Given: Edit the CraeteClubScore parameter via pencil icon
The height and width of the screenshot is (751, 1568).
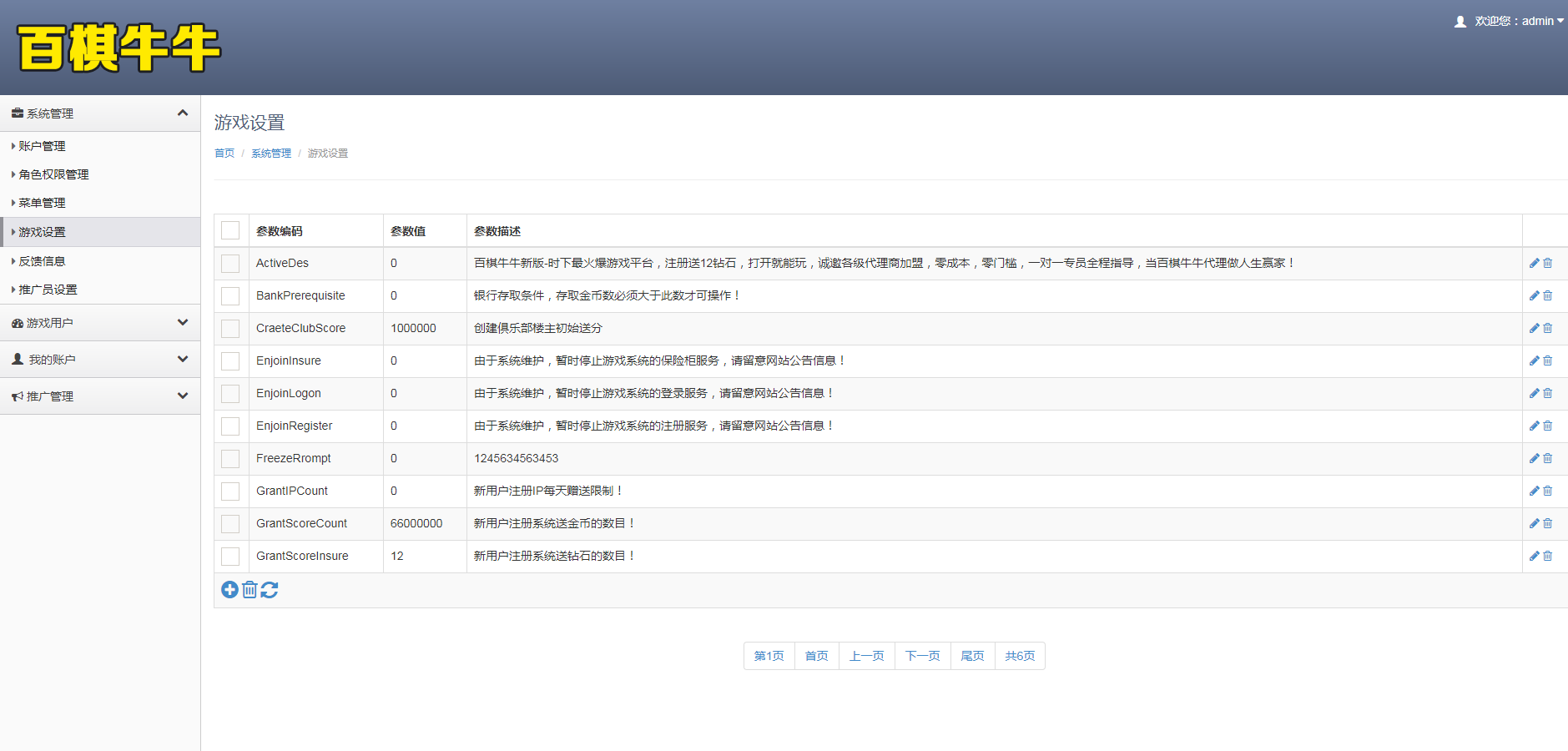Looking at the screenshot, I should pos(1534,328).
